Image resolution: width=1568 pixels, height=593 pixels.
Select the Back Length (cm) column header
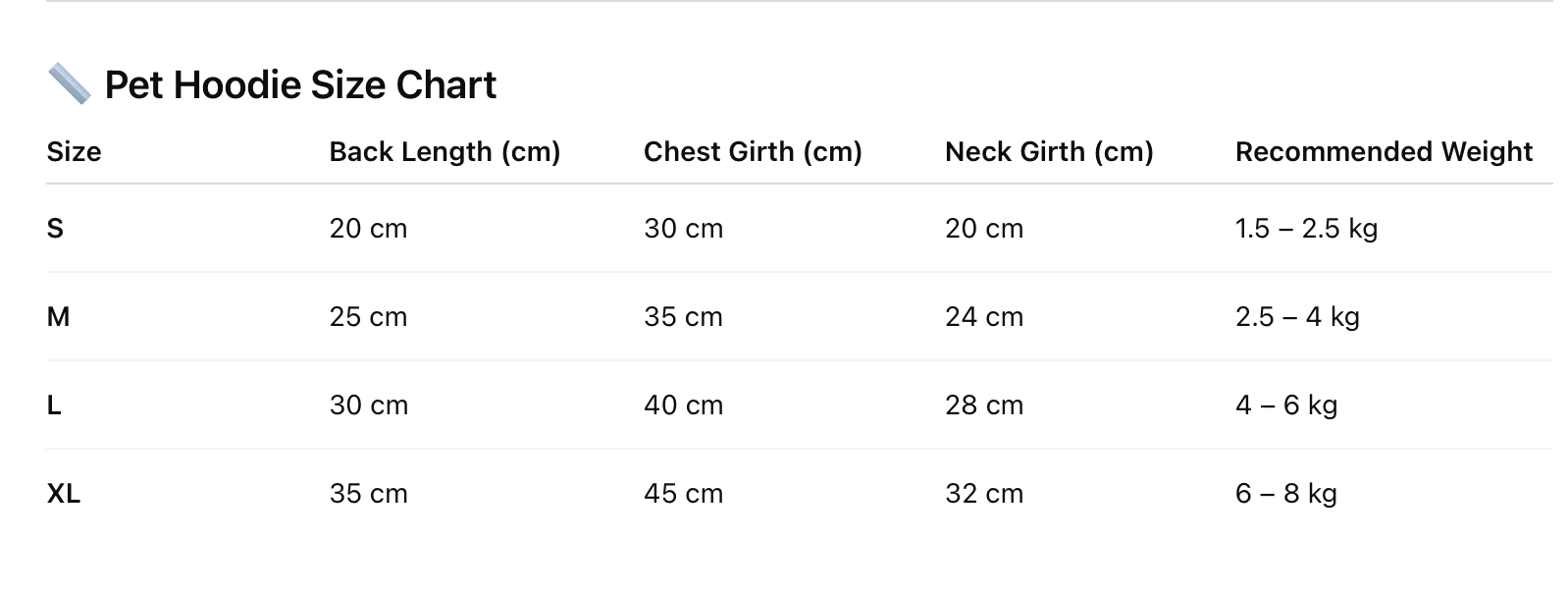[444, 152]
